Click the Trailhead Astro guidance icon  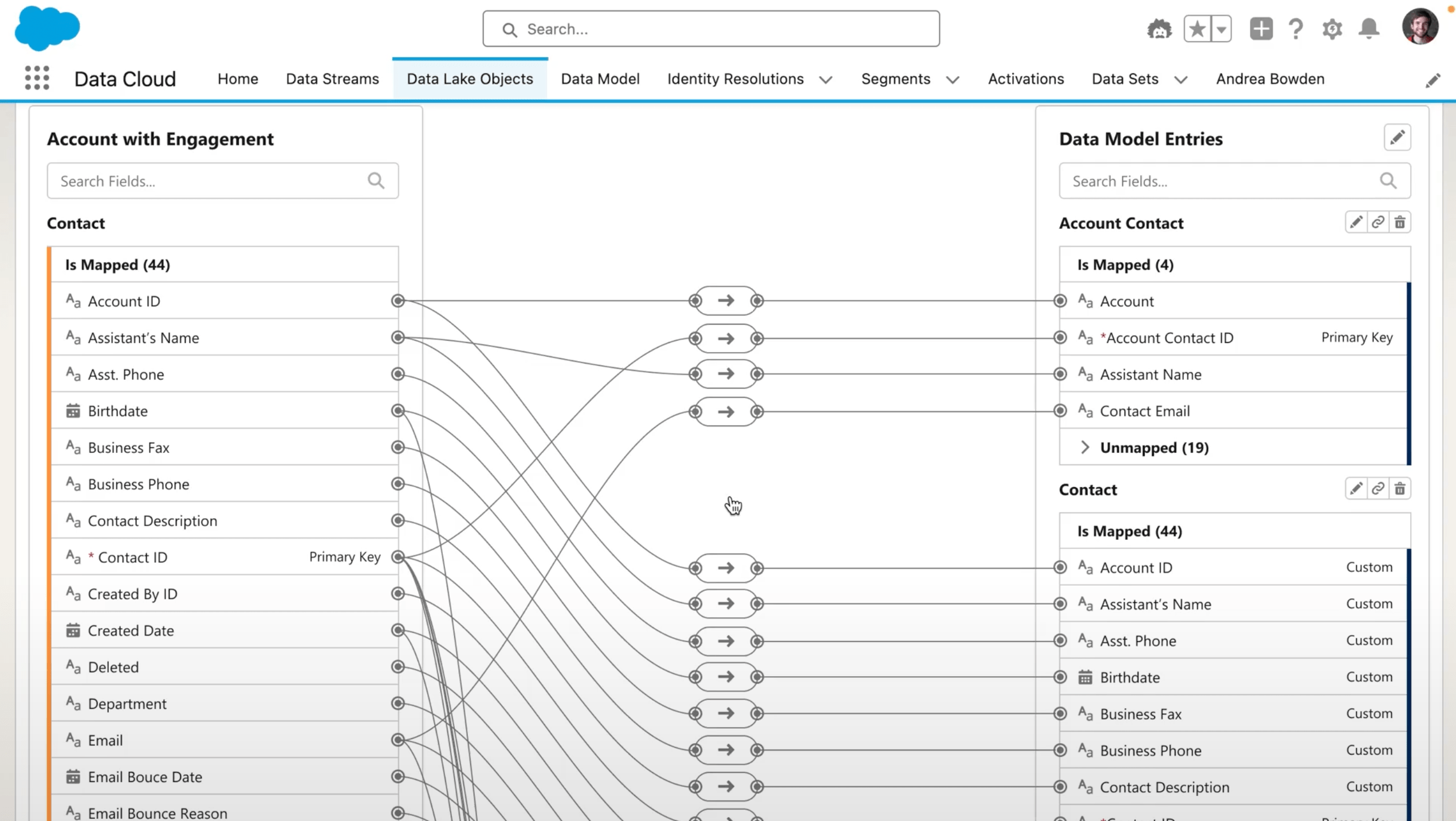(1159, 29)
